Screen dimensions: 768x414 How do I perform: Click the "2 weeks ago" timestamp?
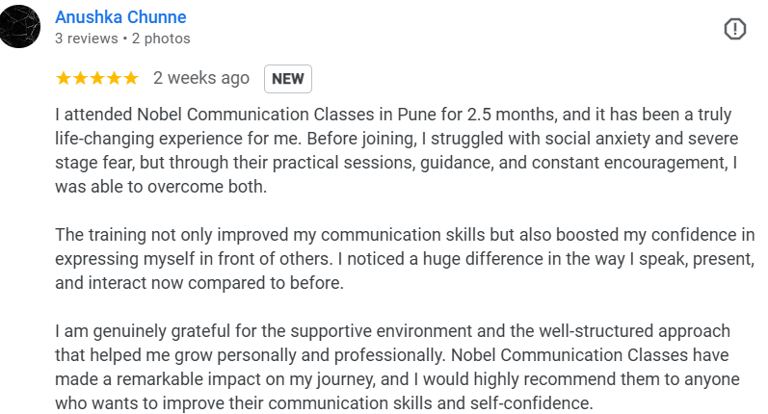click(201, 78)
